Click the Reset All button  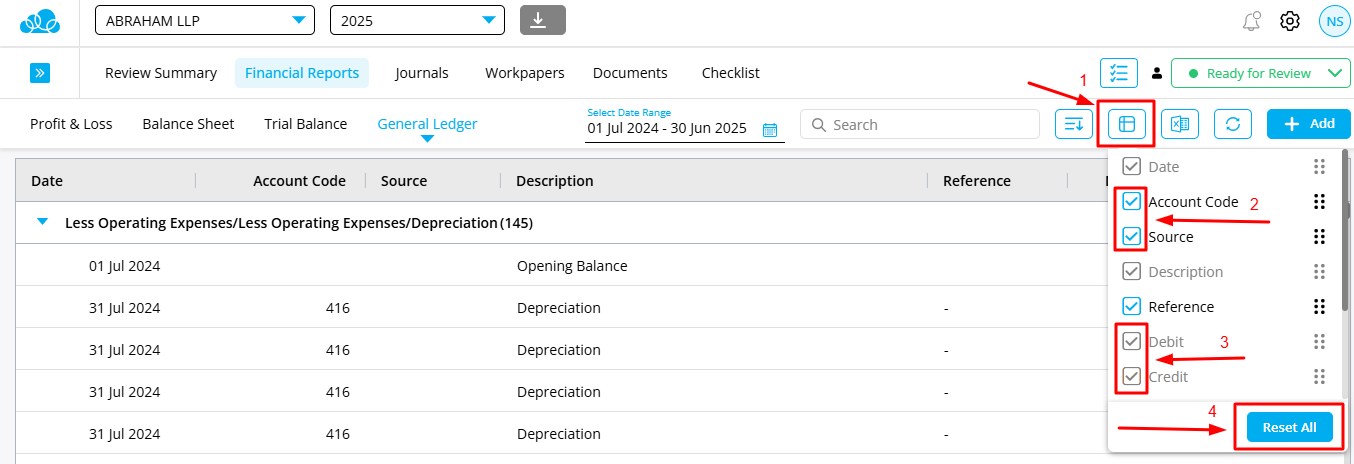(1289, 427)
